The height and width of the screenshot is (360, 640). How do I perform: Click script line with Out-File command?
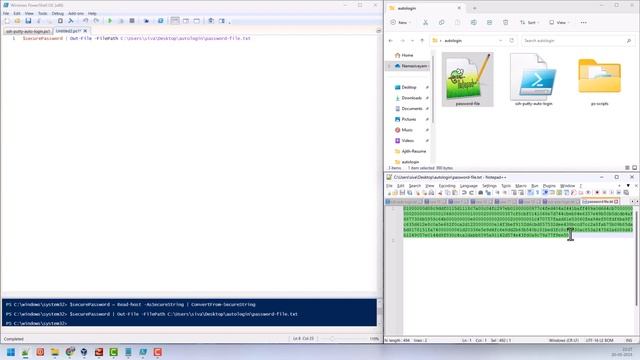click(x=136, y=38)
